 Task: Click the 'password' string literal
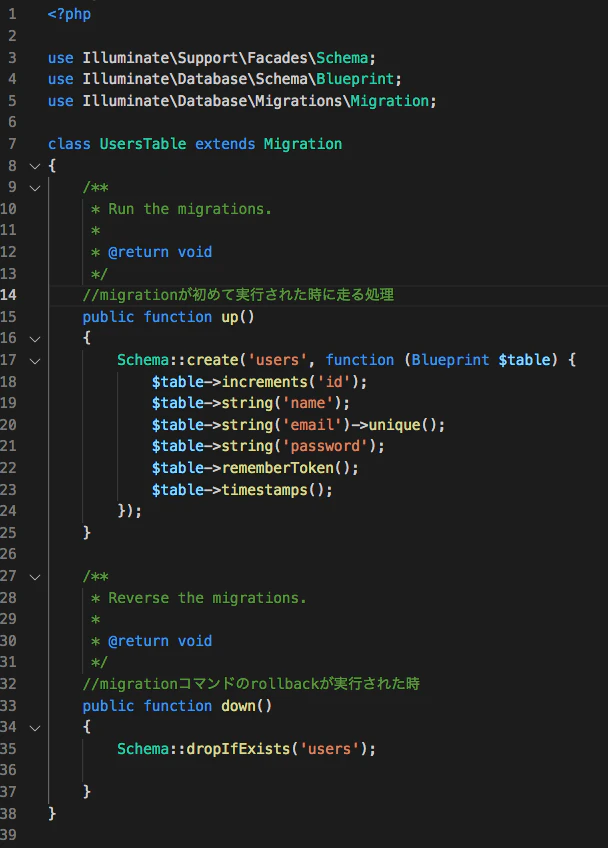(x=325, y=446)
